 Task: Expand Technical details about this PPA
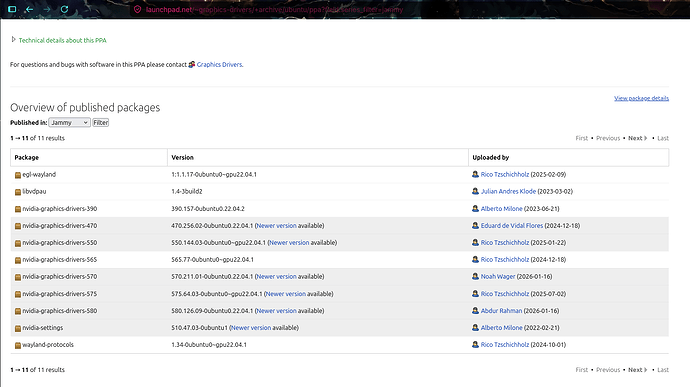[x=62, y=40]
